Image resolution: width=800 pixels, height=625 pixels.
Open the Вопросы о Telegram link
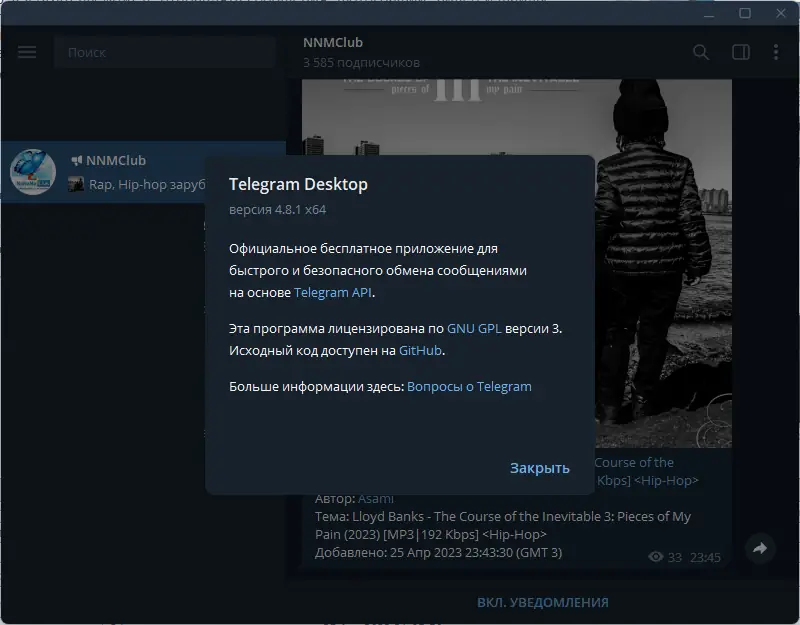(468, 386)
